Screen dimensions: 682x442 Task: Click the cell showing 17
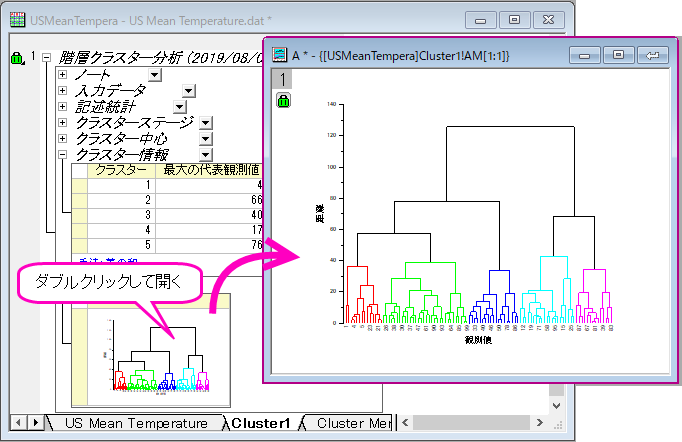pos(210,230)
